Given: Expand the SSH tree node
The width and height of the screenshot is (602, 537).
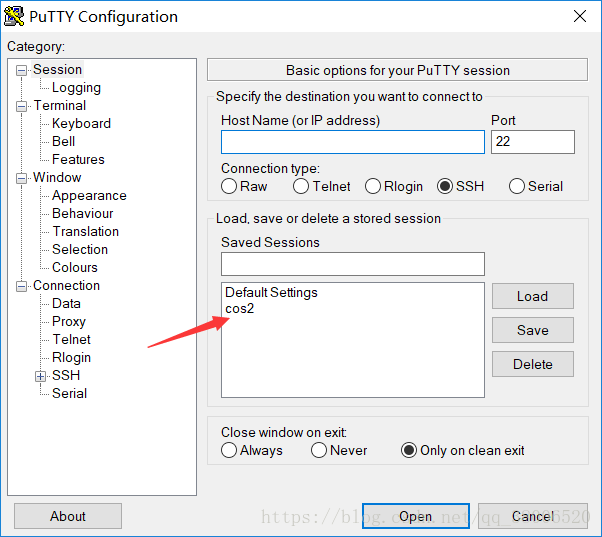Looking at the screenshot, I should [x=40, y=376].
